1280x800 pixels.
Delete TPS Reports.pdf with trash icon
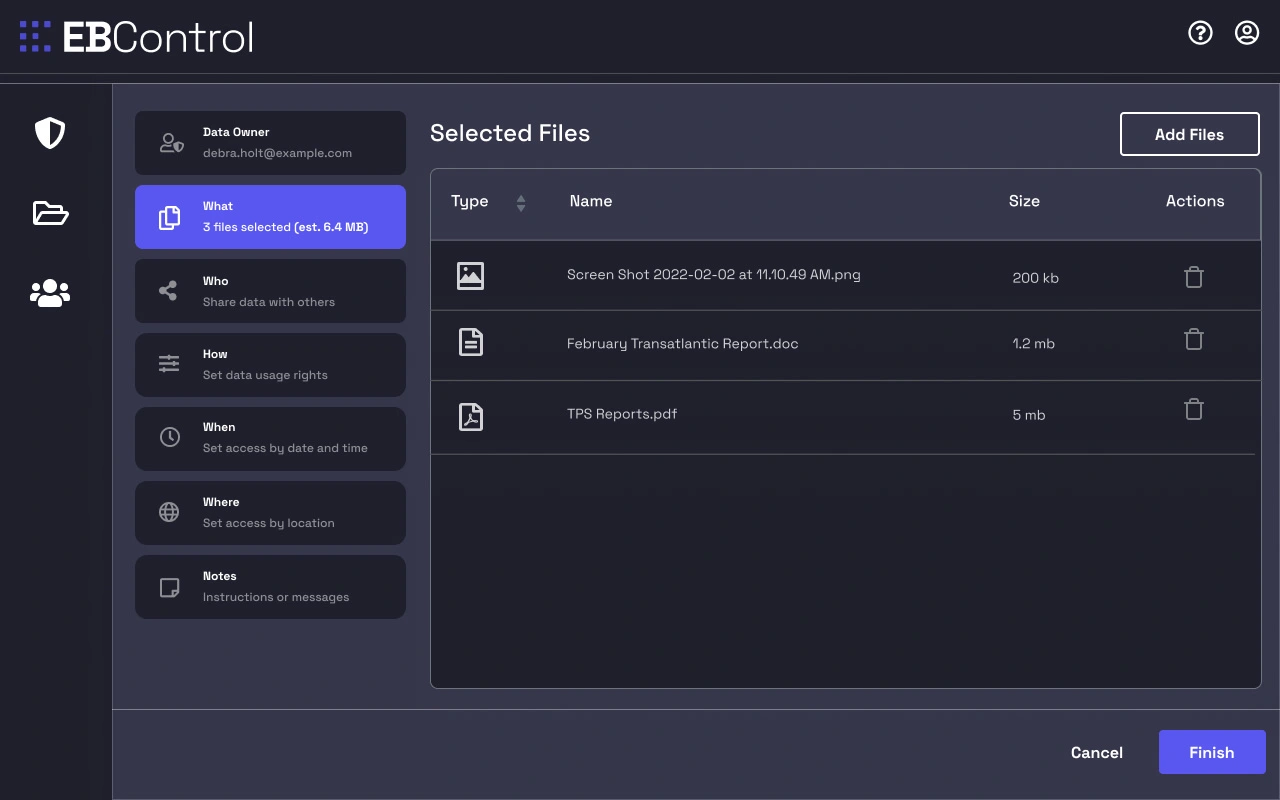pos(1193,409)
